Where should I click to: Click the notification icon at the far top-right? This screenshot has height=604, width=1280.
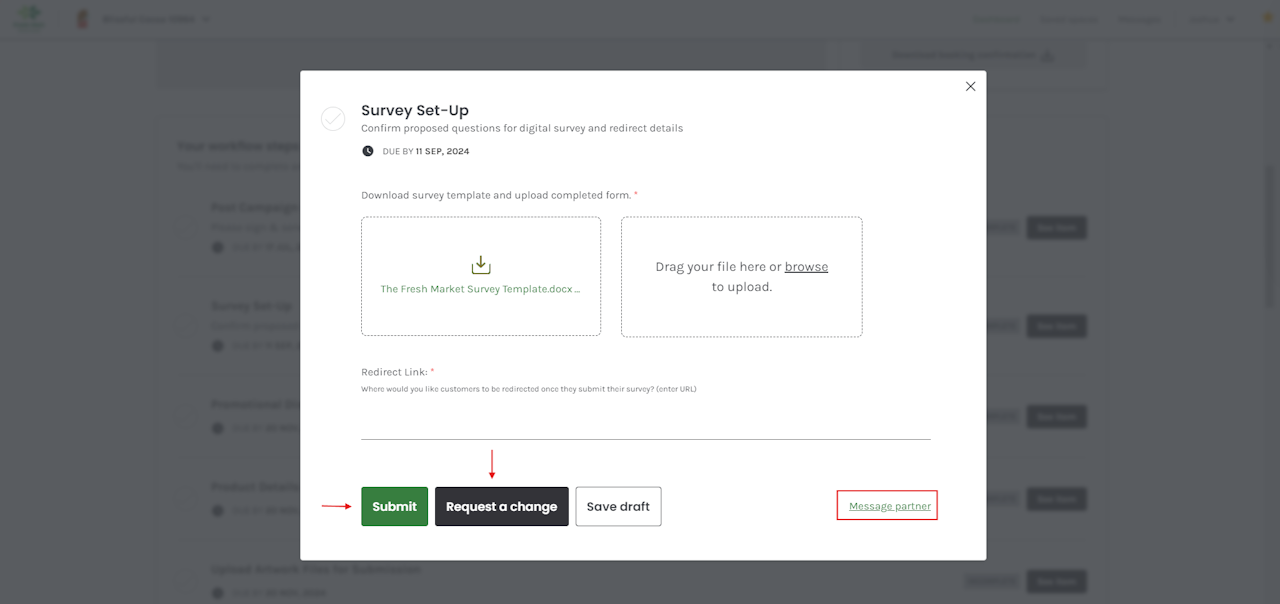[1268, 18]
